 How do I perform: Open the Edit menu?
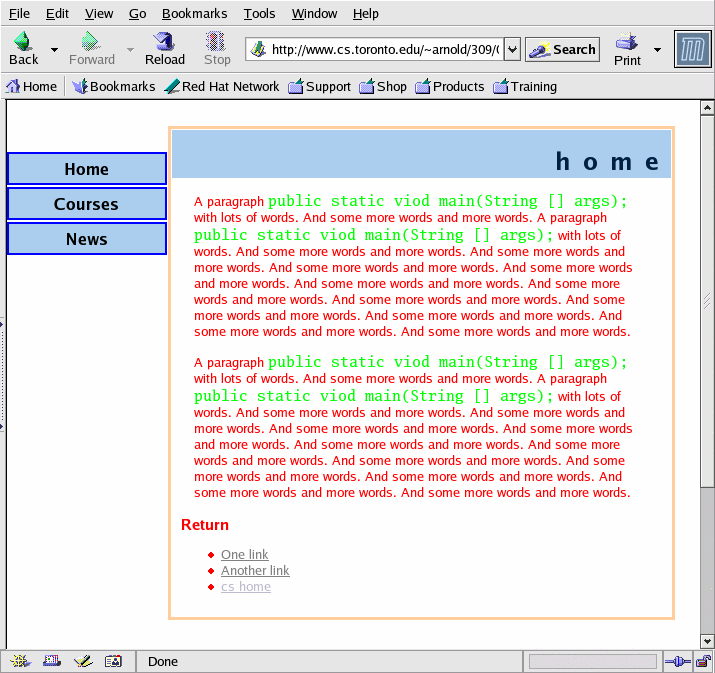pos(57,14)
